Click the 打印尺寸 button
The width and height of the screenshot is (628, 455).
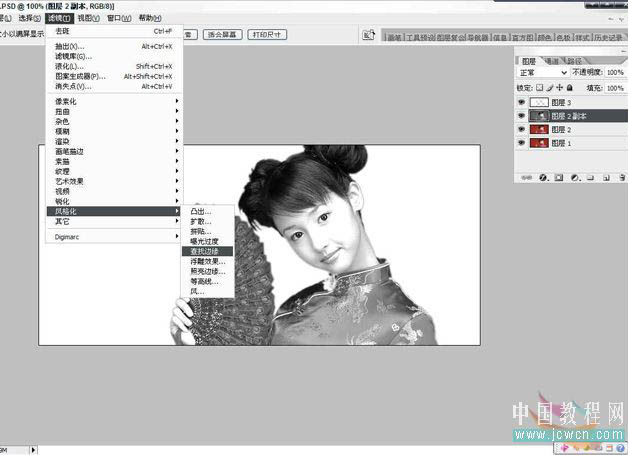click(267, 35)
